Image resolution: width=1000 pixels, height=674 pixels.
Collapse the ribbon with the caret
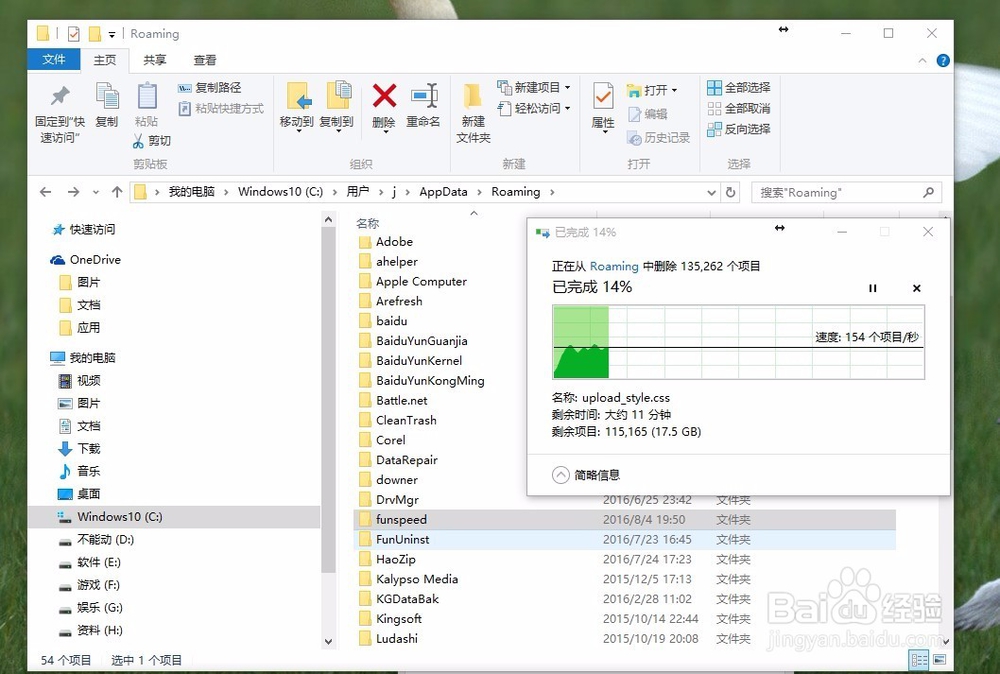[x=922, y=61]
